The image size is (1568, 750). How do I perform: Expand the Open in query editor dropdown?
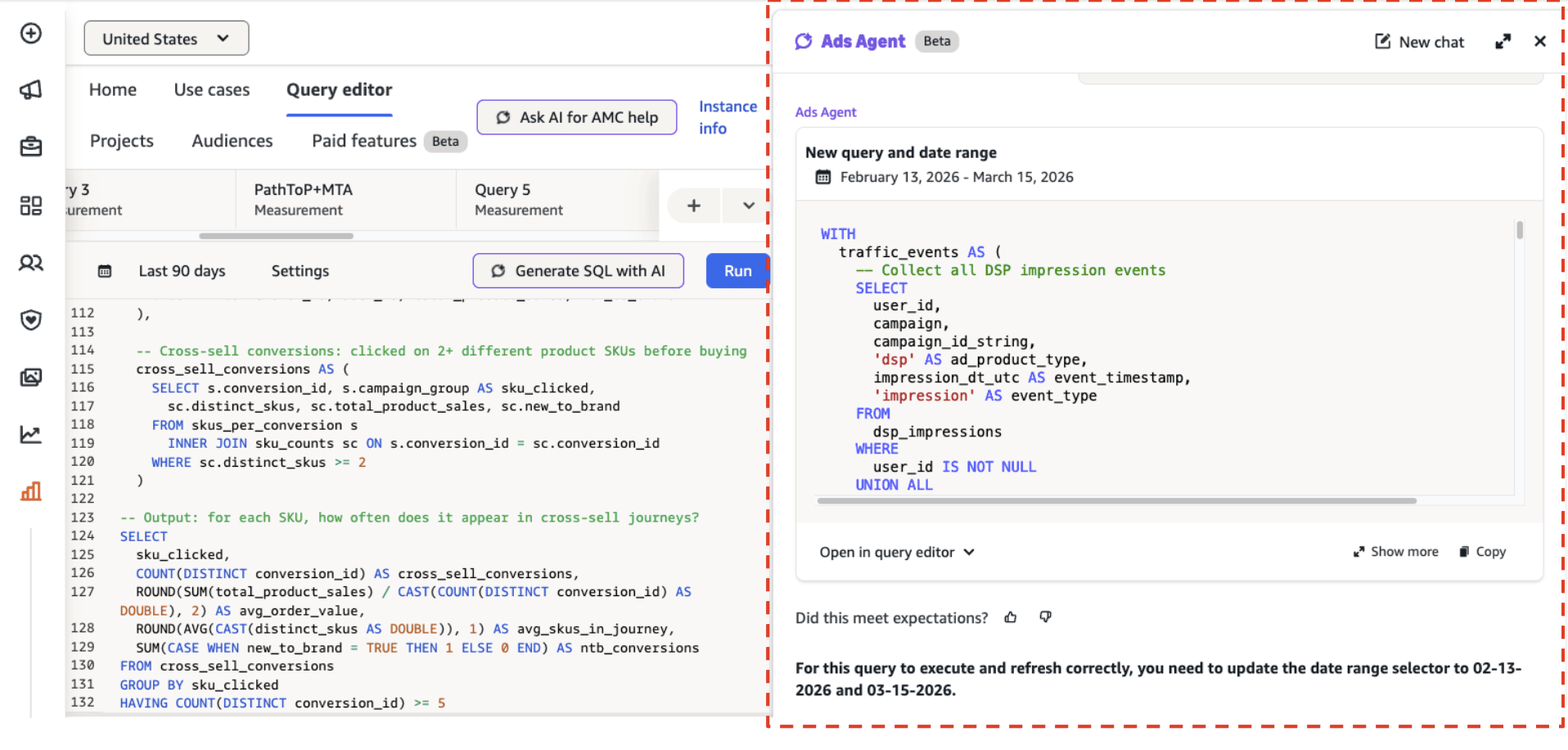[897, 553]
